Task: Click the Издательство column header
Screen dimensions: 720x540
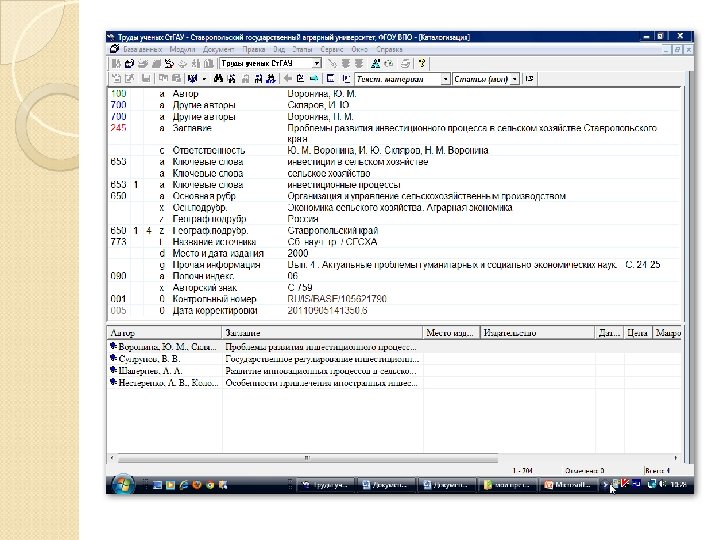Action: 537,332
